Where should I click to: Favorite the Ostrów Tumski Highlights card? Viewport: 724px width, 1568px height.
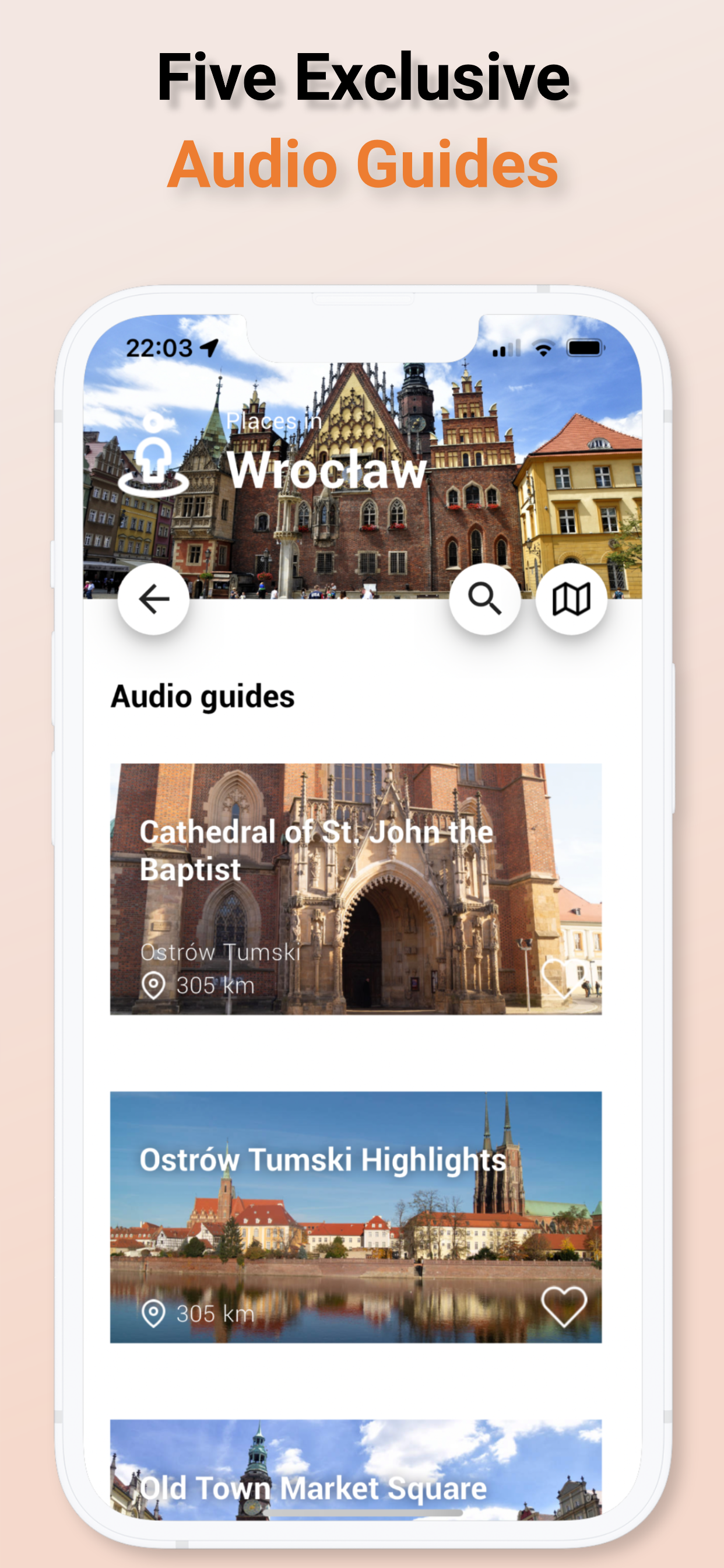coord(564,1306)
